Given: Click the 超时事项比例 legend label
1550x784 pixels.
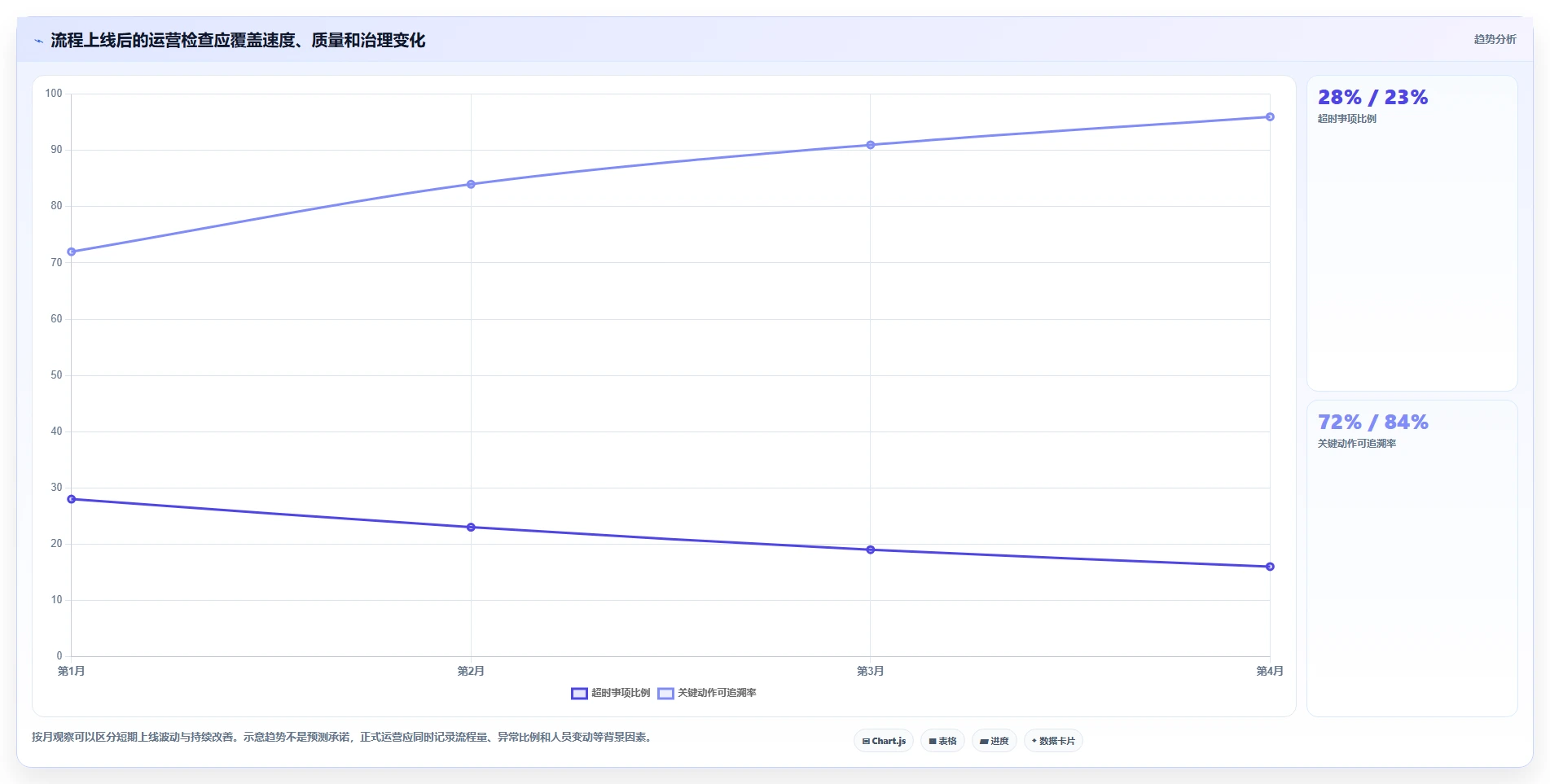Looking at the screenshot, I should (x=621, y=693).
